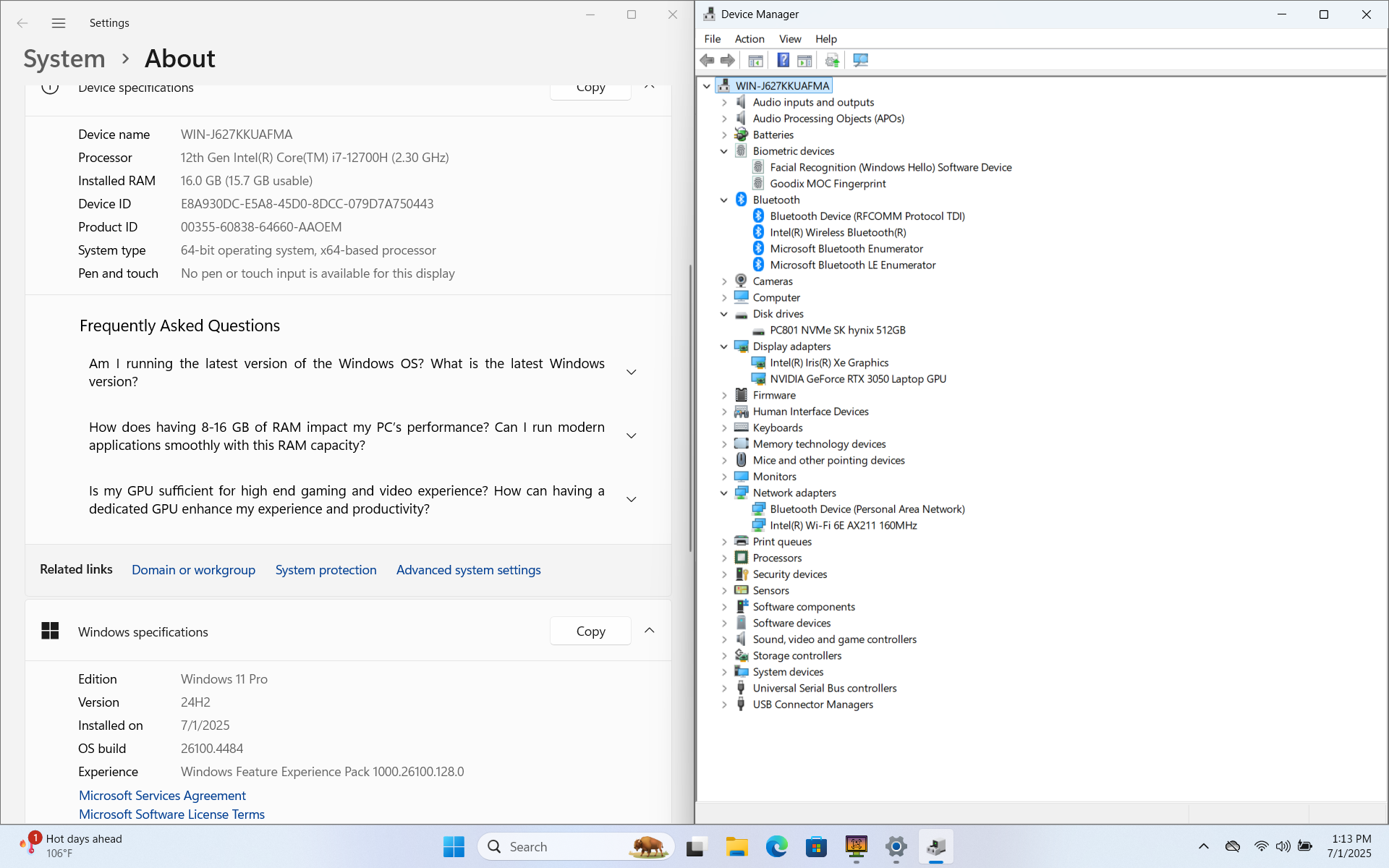Click Show/Hide Console Tree toolbar icon
Screen dimensions: 1389x868
click(755, 60)
